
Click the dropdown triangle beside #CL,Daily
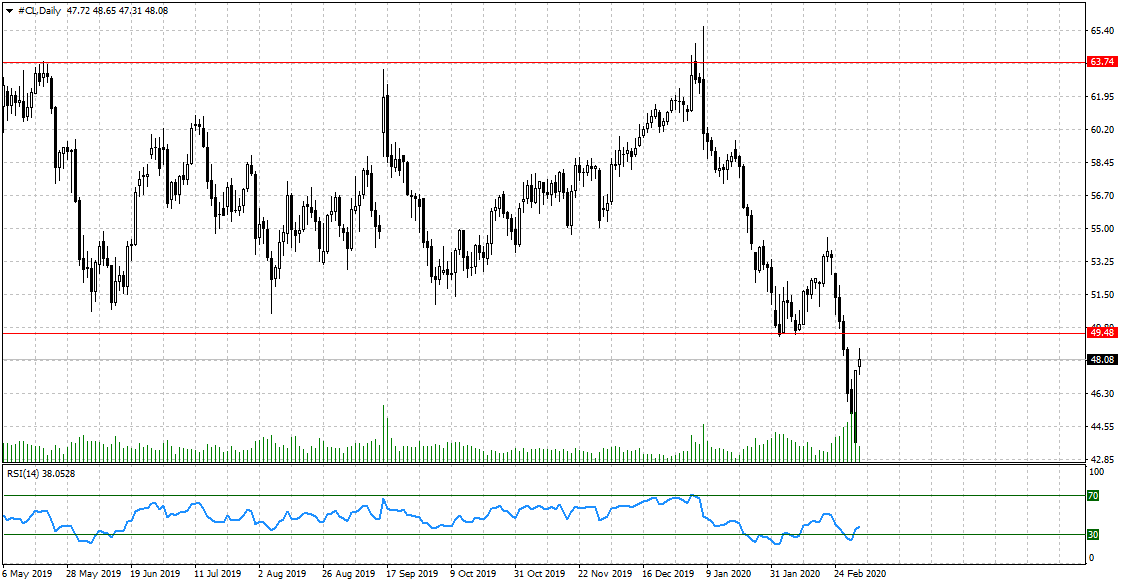9,10
